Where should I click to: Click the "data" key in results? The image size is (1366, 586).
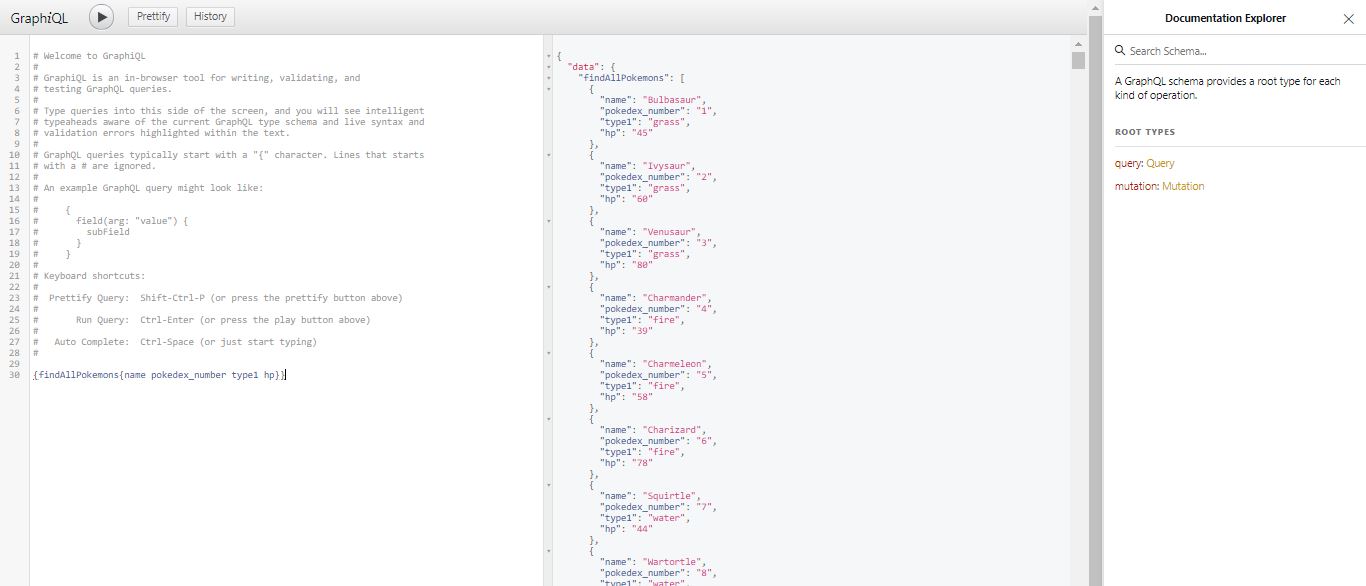[x=583, y=67]
